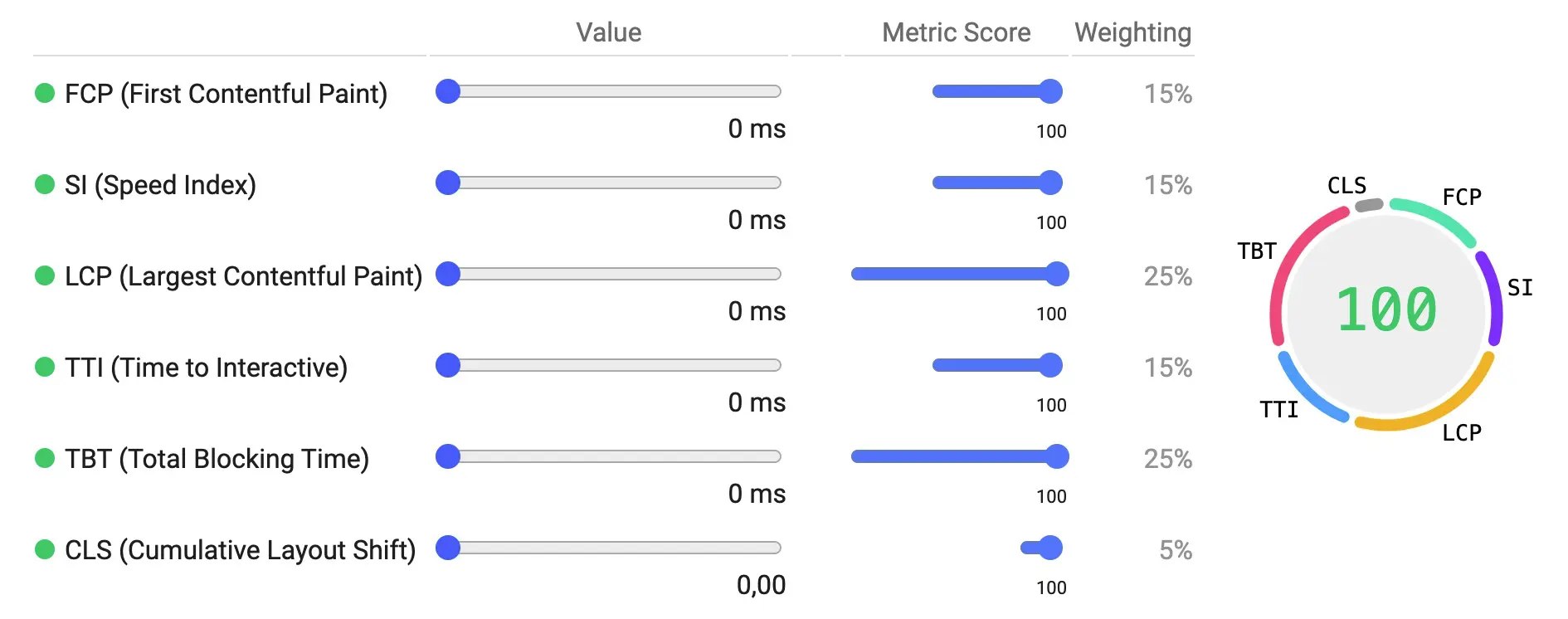Image resolution: width=1568 pixels, height=619 pixels.
Task: Click the Value column header
Action: (x=608, y=32)
